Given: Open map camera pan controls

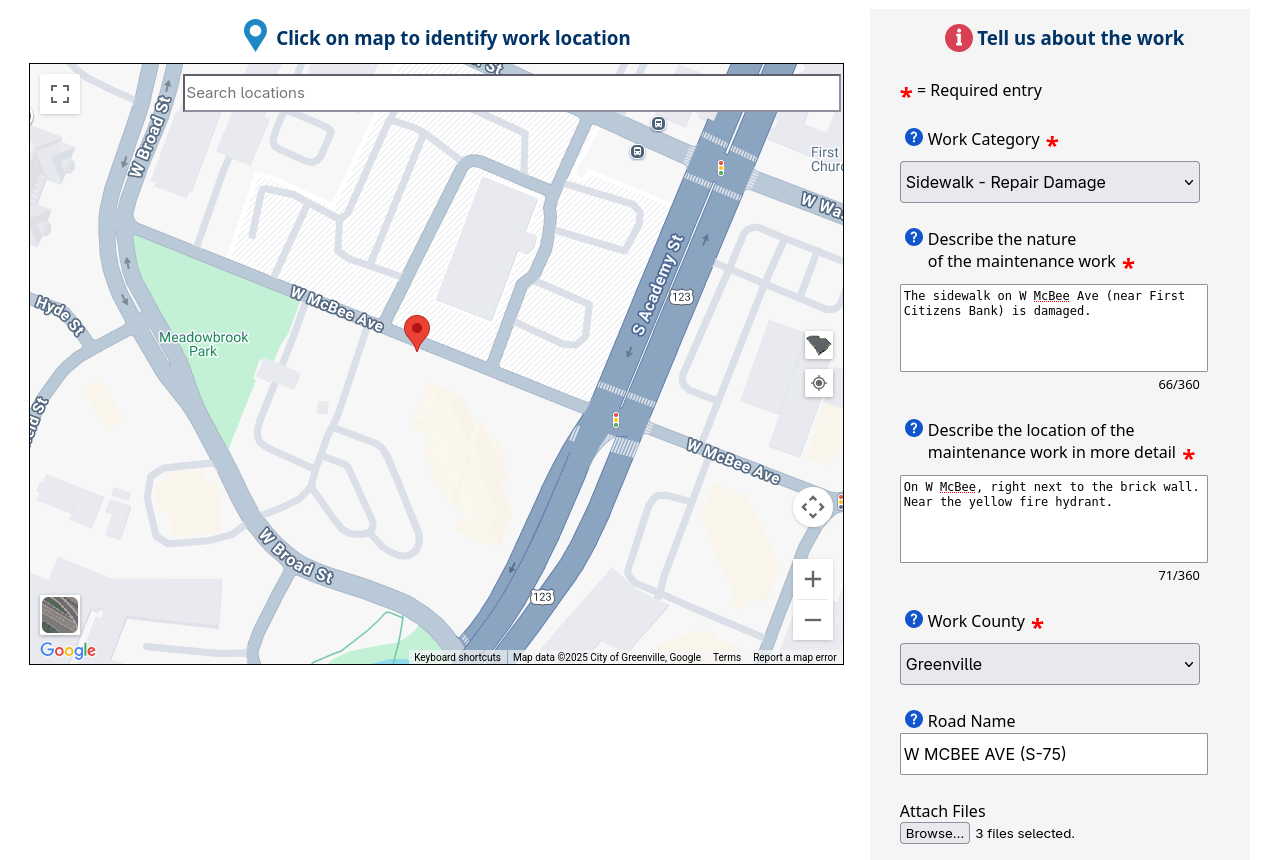Looking at the screenshot, I should coord(813,507).
